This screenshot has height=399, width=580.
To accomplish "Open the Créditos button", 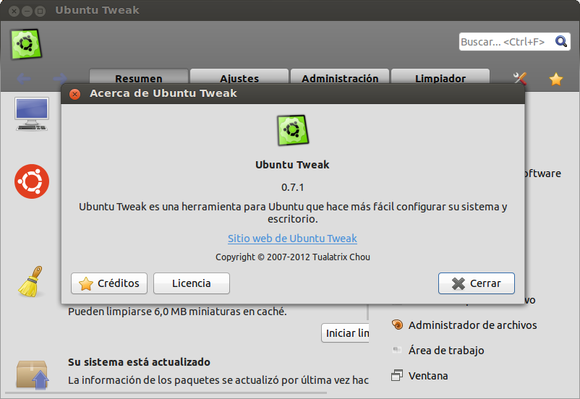I will (109, 283).
